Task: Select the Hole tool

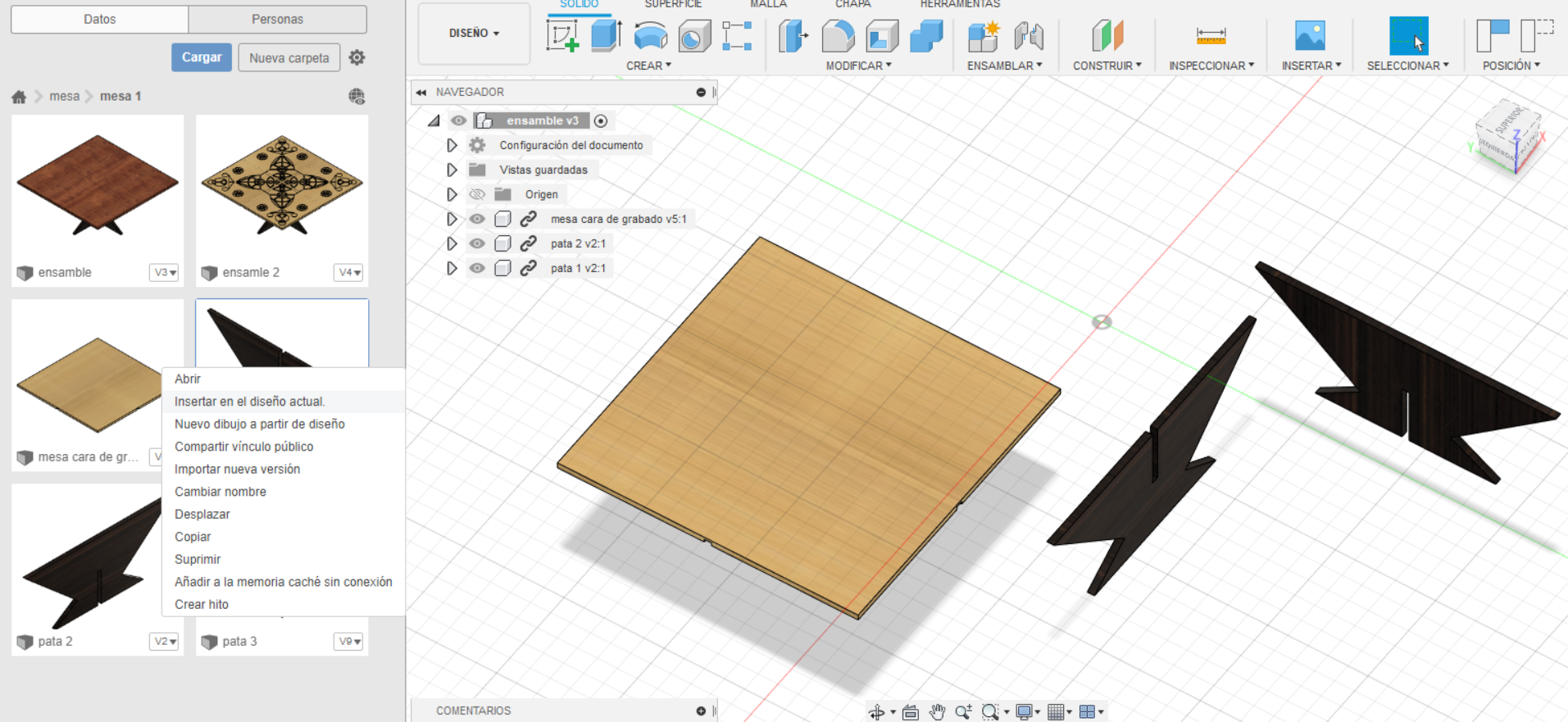Action: pos(694,36)
